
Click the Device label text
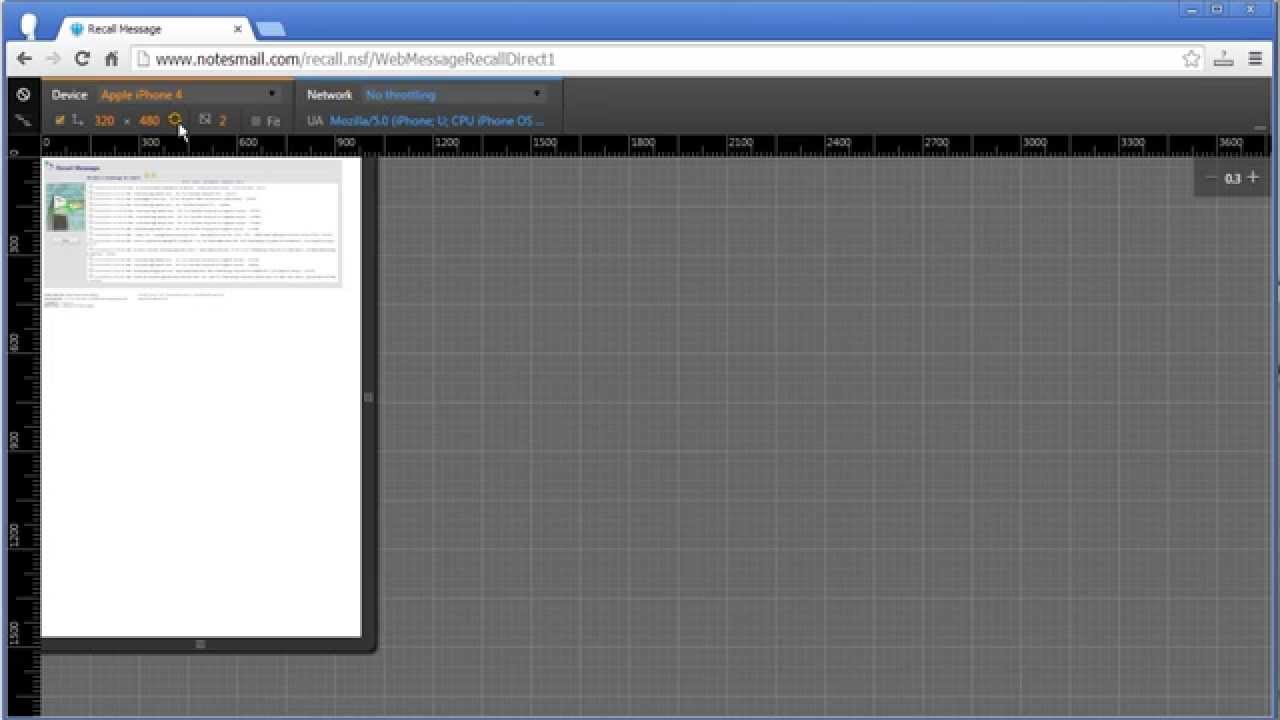tap(70, 95)
